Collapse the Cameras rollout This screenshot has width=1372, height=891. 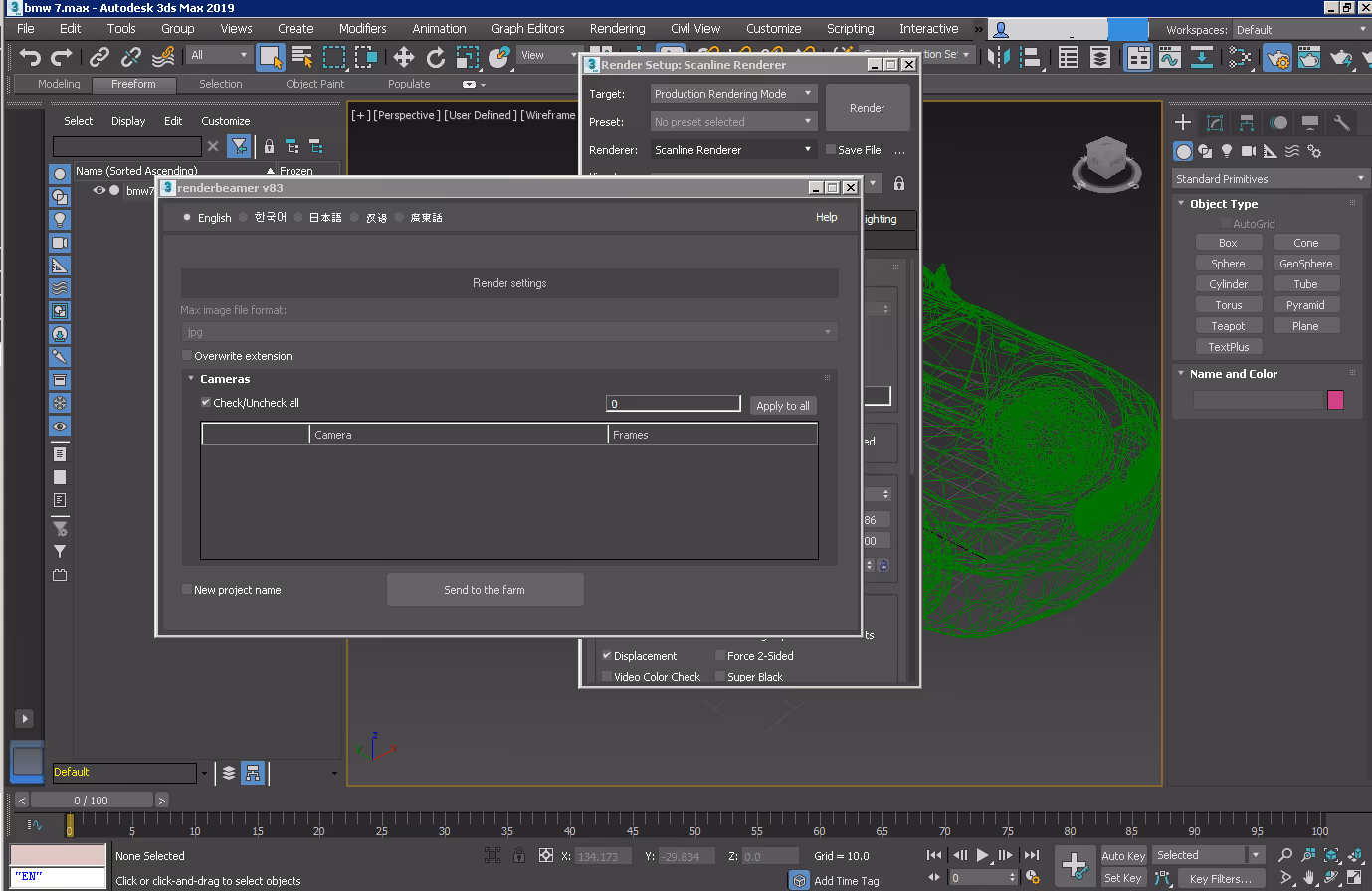pos(191,378)
